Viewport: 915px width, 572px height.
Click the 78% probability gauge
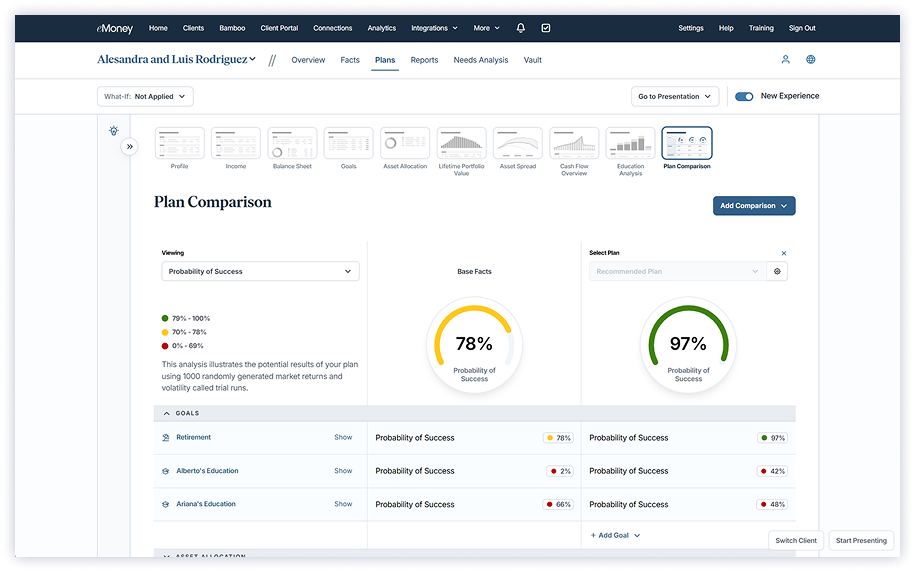pyautogui.click(x=474, y=345)
